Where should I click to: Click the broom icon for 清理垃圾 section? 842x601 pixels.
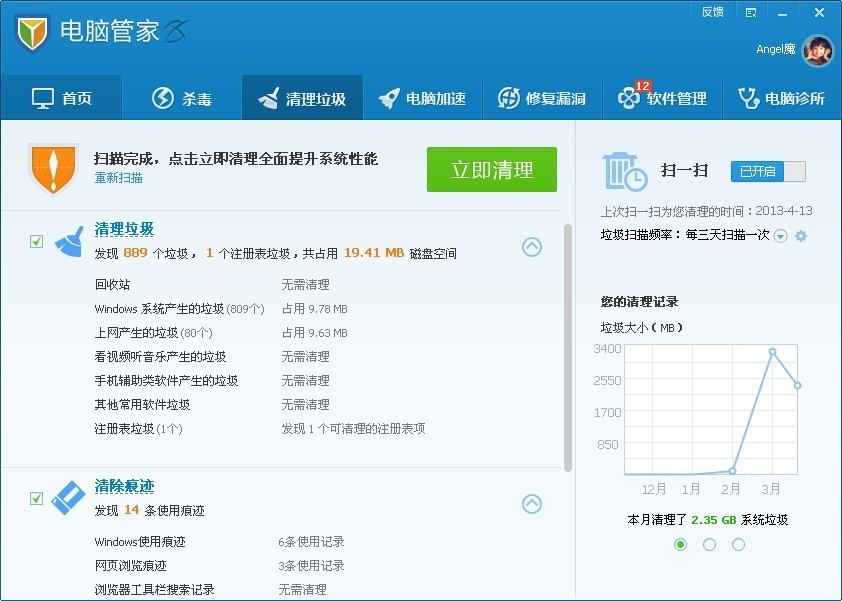pos(68,241)
